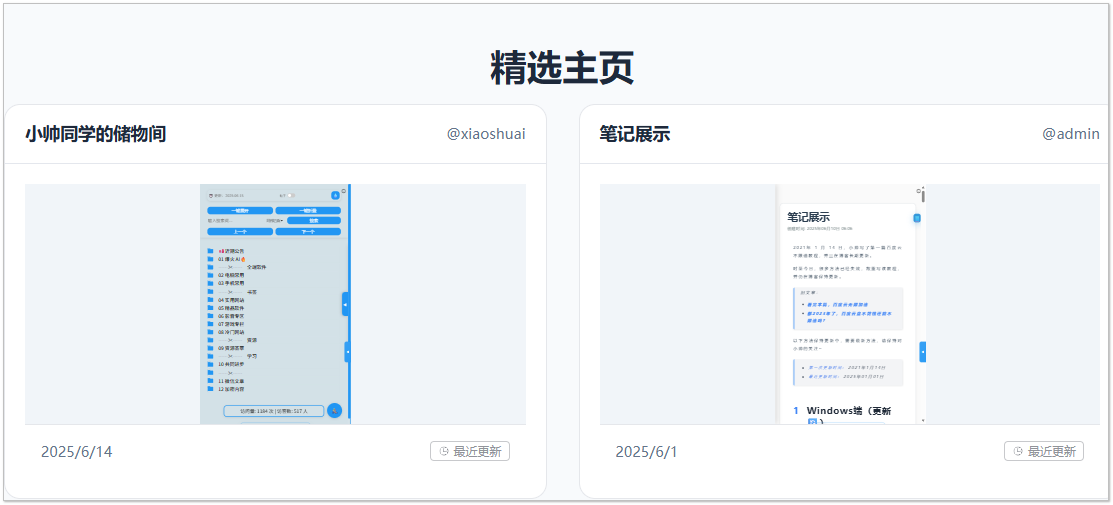Click 最近更新 badge on the 2025/6/14 card
The width and height of the screenshot is (1113, 505).
click(x=470, y=451)
